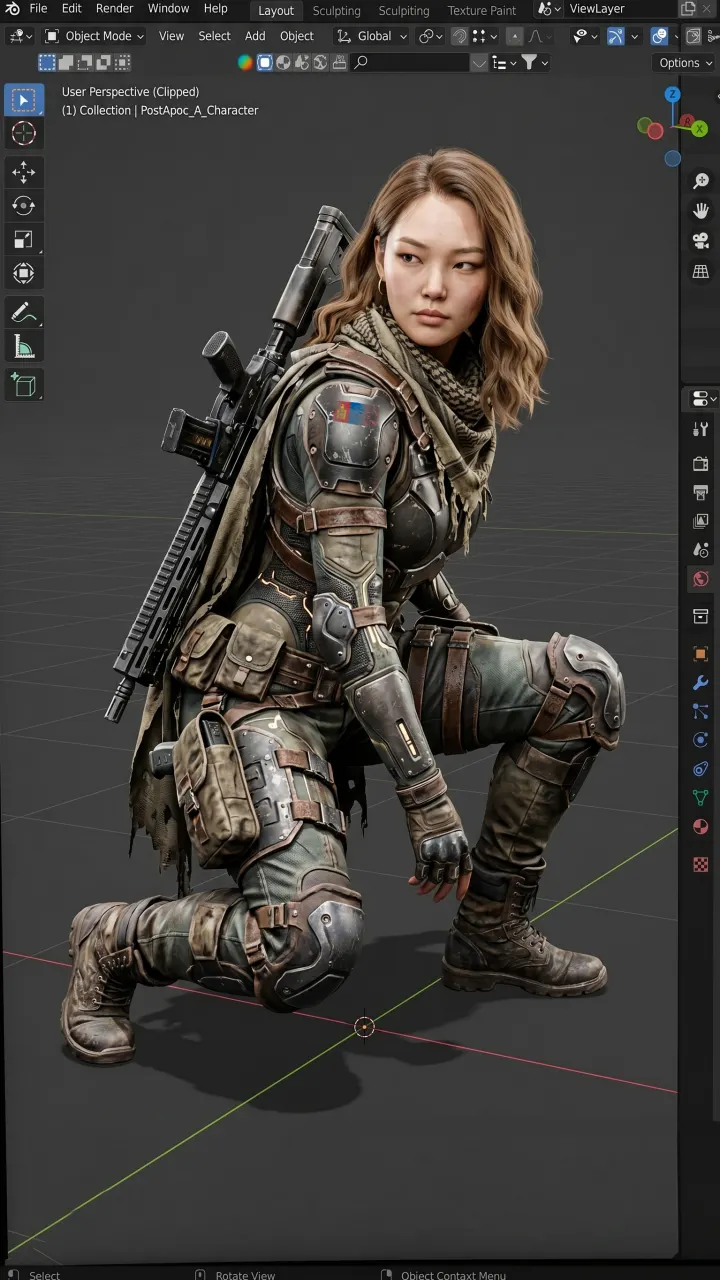Open the Object Mode dropdown
720x1280 pixels.
coord(95,36)
